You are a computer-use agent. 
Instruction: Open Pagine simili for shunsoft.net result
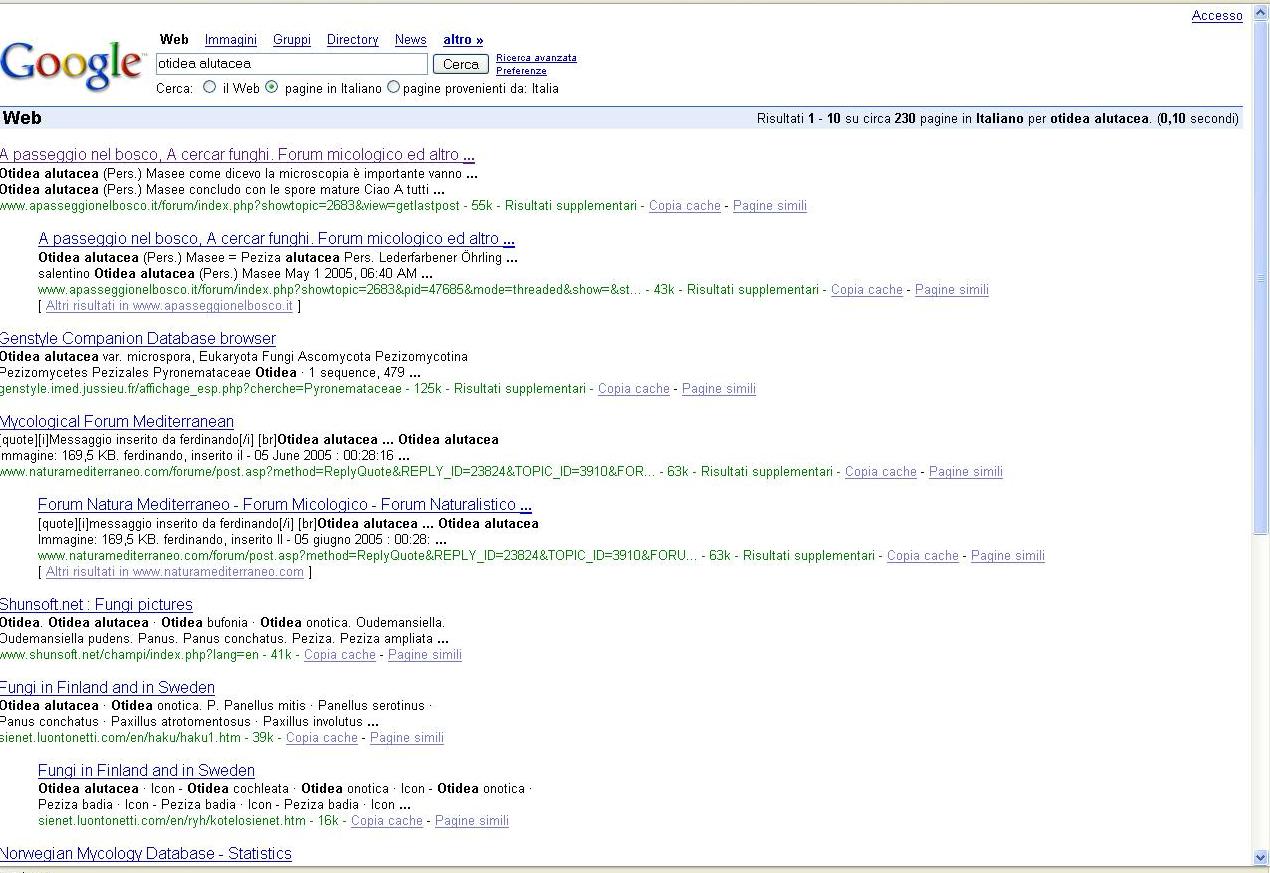tap(425, 655)
